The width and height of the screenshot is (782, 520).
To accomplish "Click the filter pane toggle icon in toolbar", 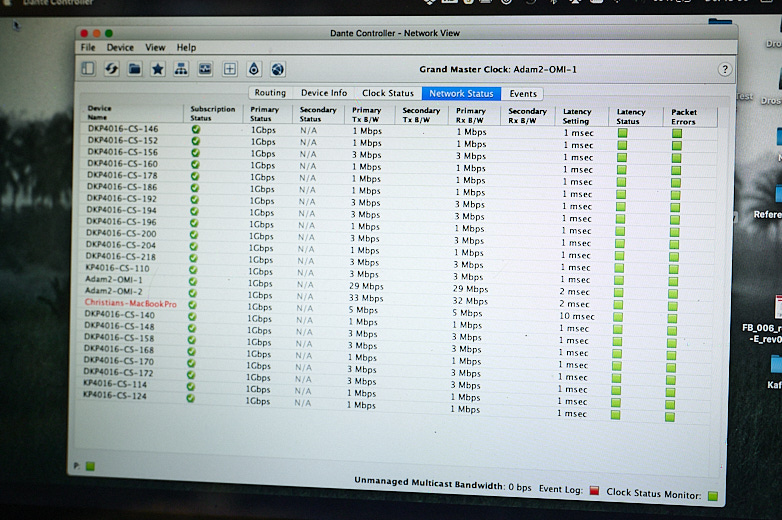I will click(88, 69).
